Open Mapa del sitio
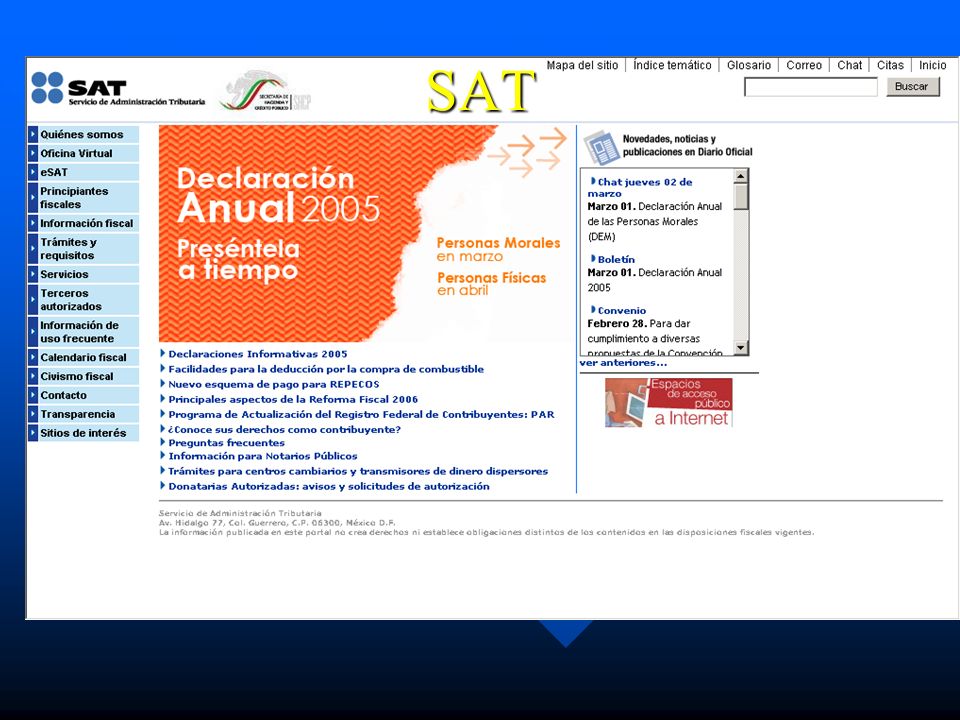 coord(582,65)
